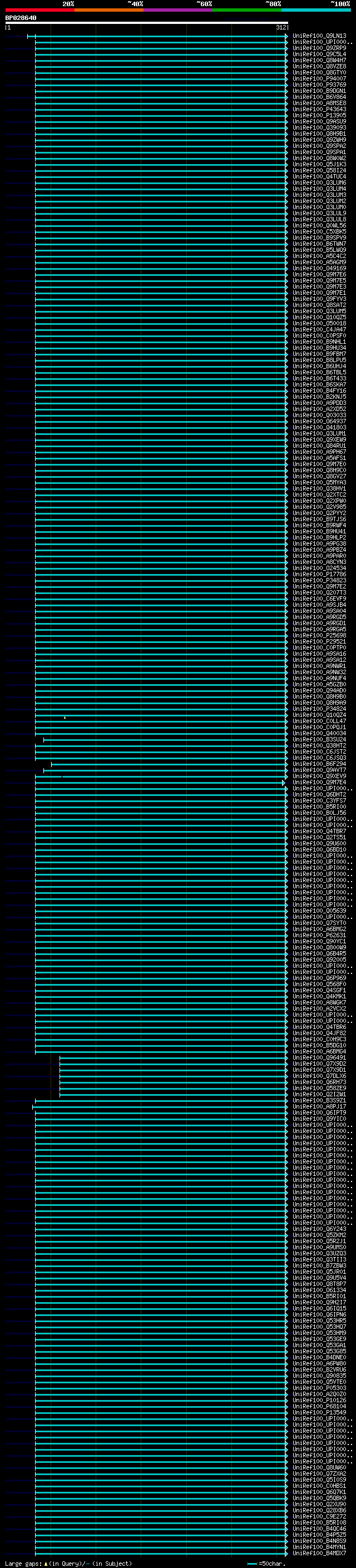The width and height of the screenshot is (356, 1568).
Task: Select hit UniRef100_Q9C5L4
Action: point(319,54)
